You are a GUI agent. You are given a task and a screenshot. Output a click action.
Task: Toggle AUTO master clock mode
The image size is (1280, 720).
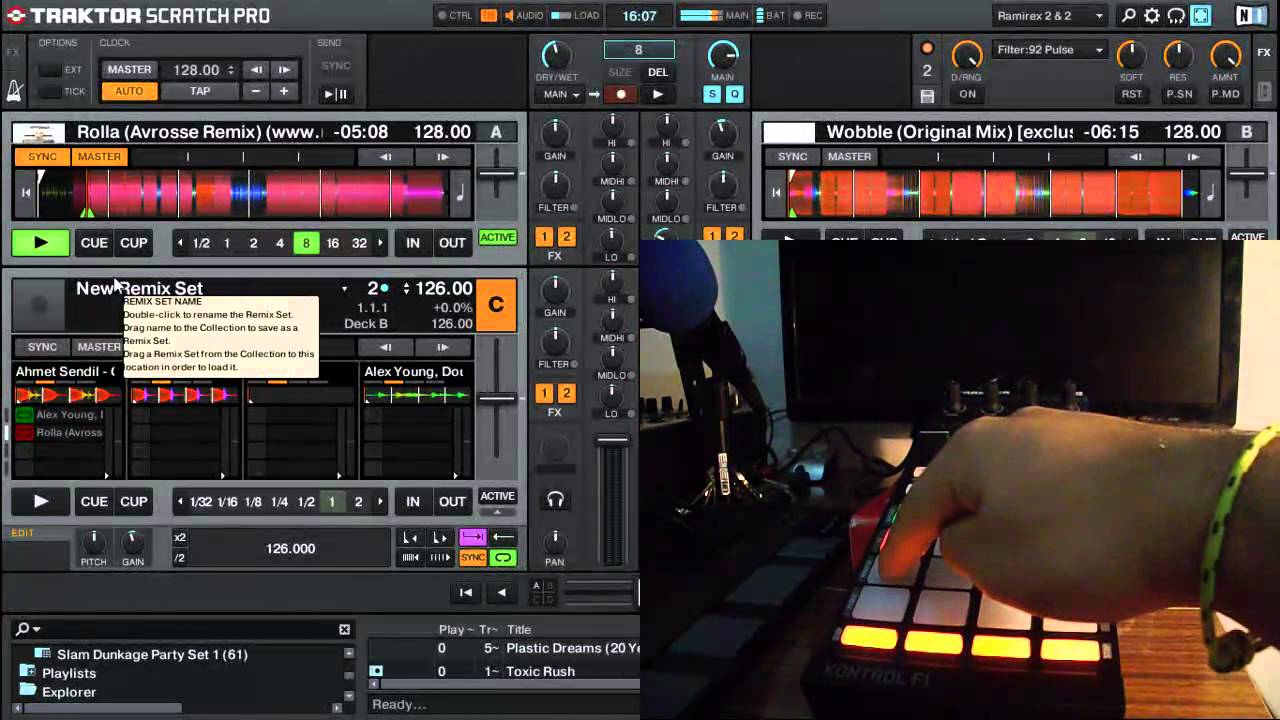129,91
